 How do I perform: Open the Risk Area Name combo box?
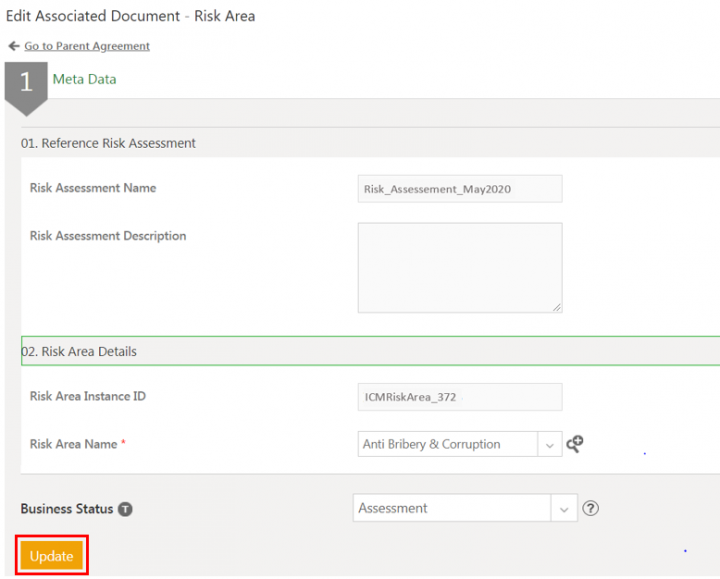click(448, 444)
